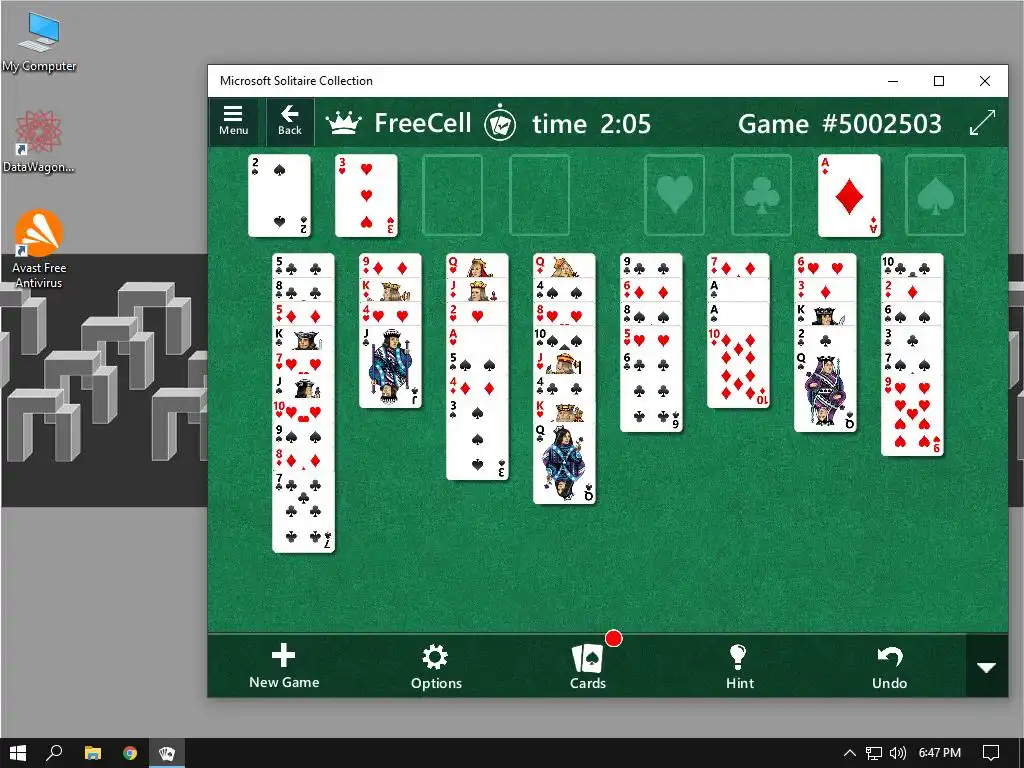Click the FreeCell game title

(x=423, y=123)
